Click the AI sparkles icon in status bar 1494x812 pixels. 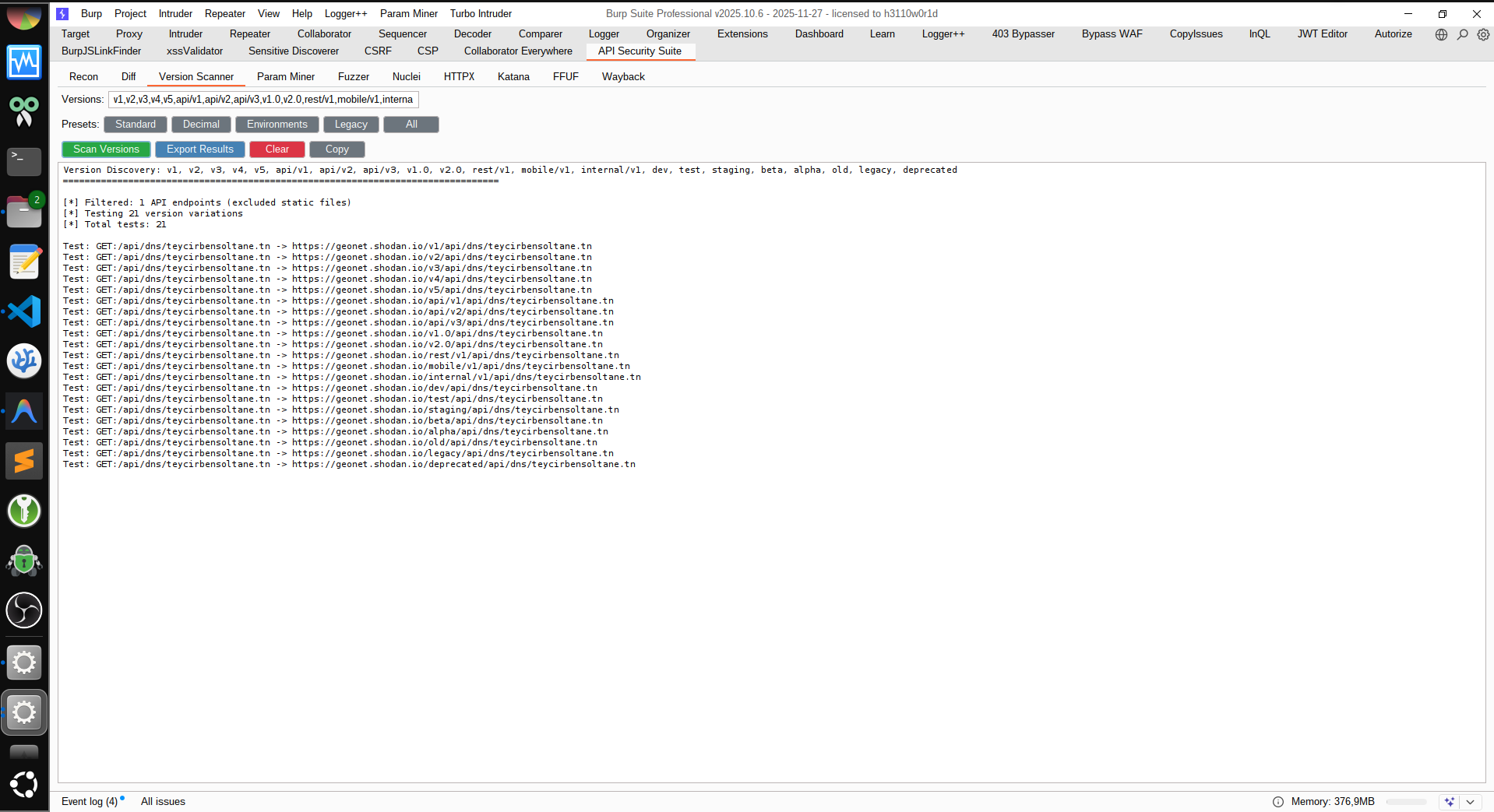(1450, 802)
